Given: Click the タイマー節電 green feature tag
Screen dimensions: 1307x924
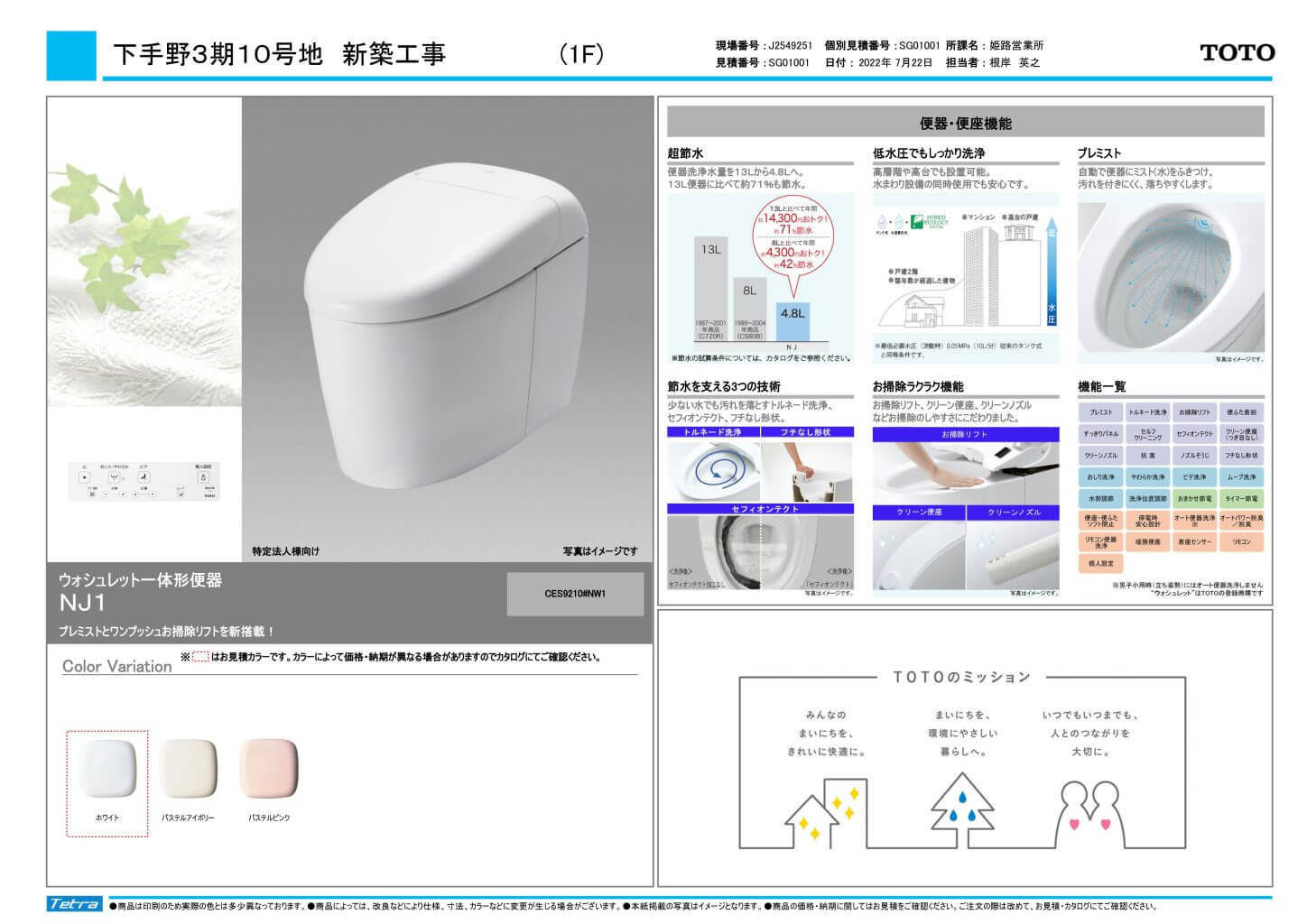Looking at the screenshot, I should [1242, 499].
